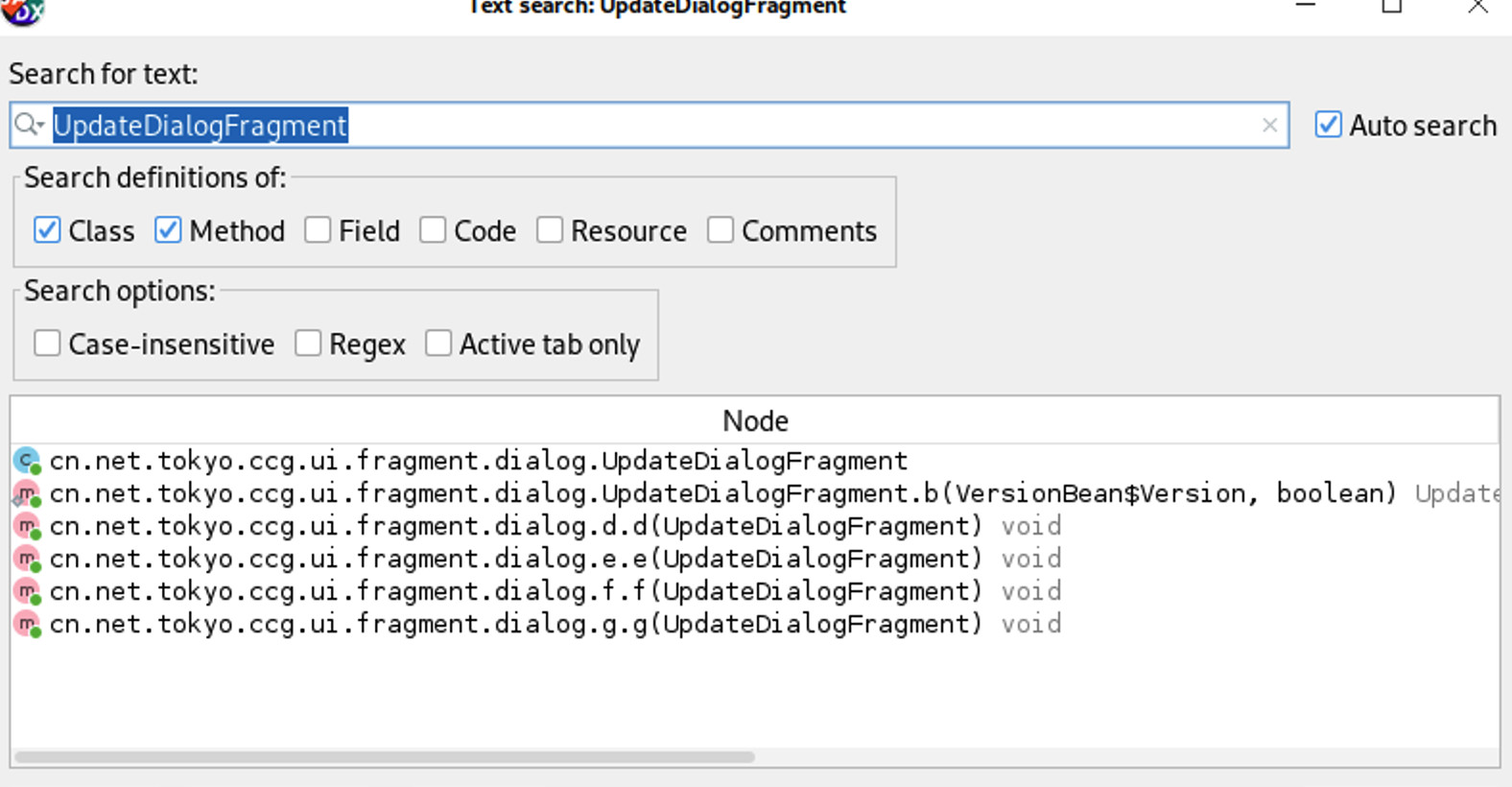Enable Code search checkbox
The width and height of the screenshot is (1512, 787).
tap(433, 231)
